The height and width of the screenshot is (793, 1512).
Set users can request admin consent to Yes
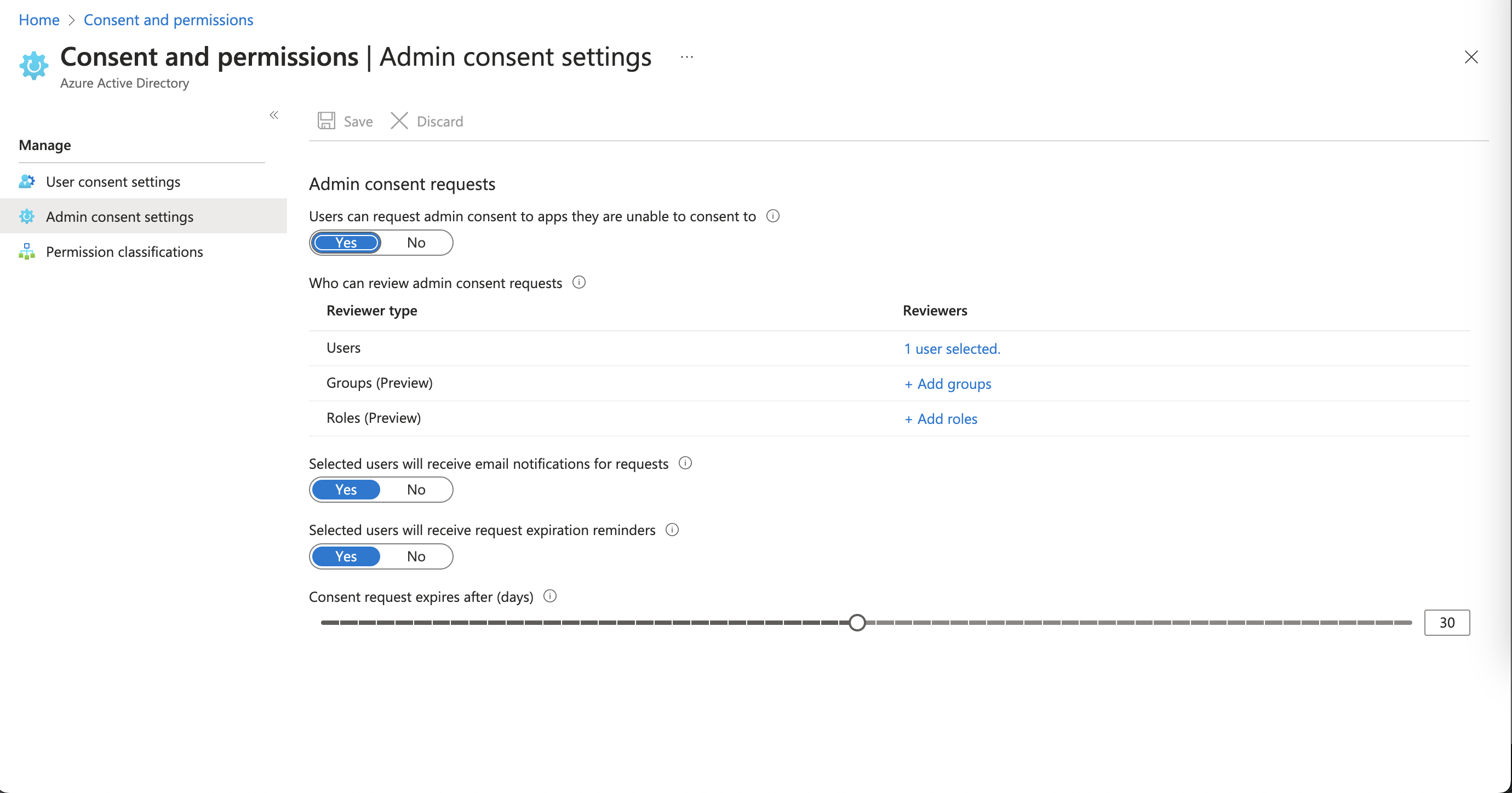pos(346,243)
